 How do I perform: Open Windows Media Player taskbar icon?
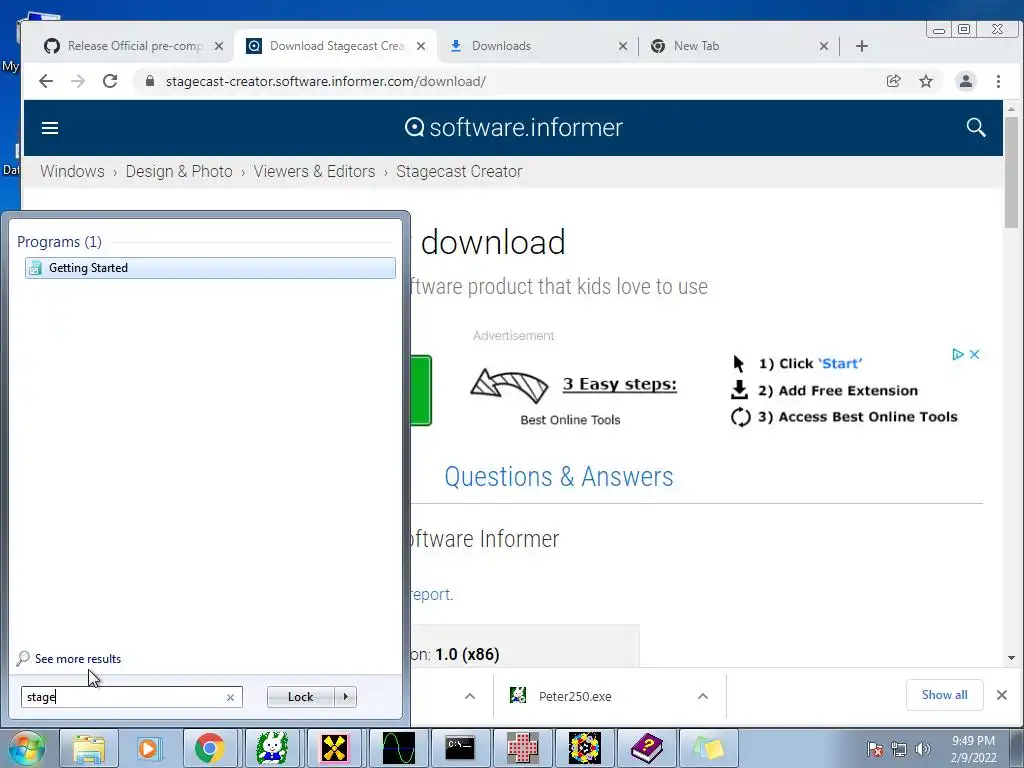(148, 748)
